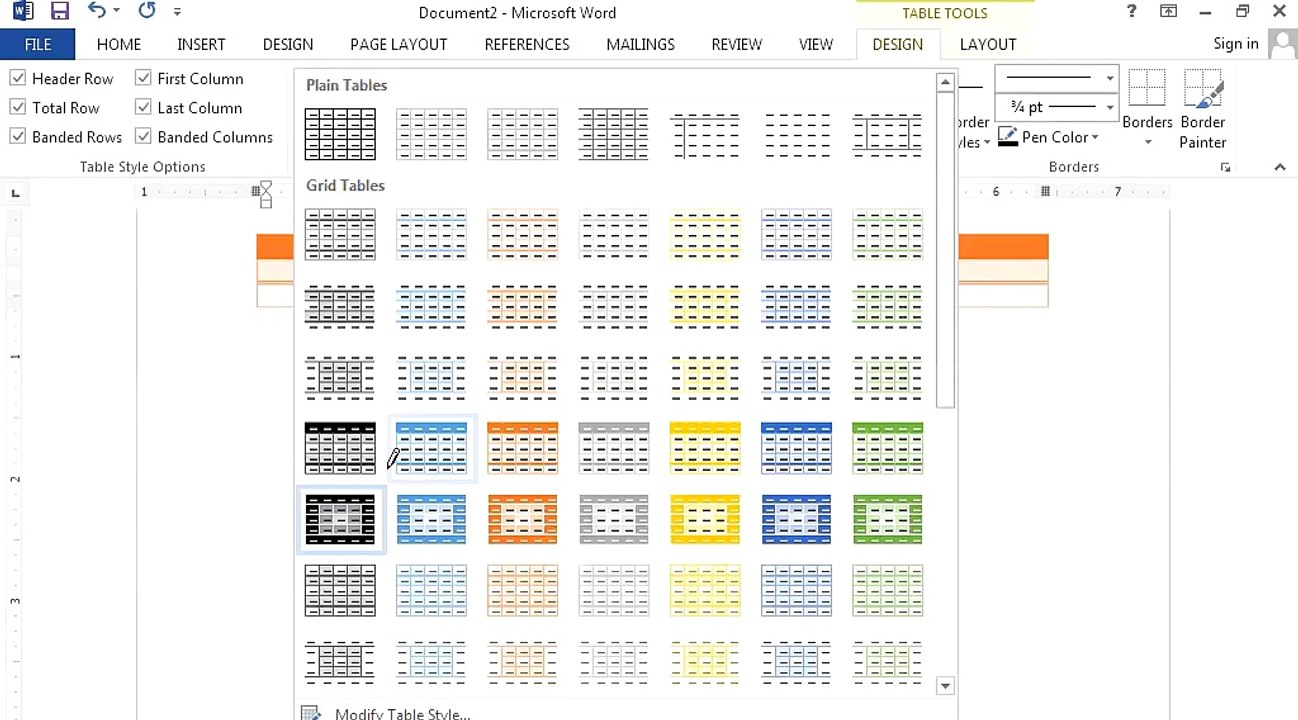Collapse the ribbon with the chevron arrow

point(1280,168)
